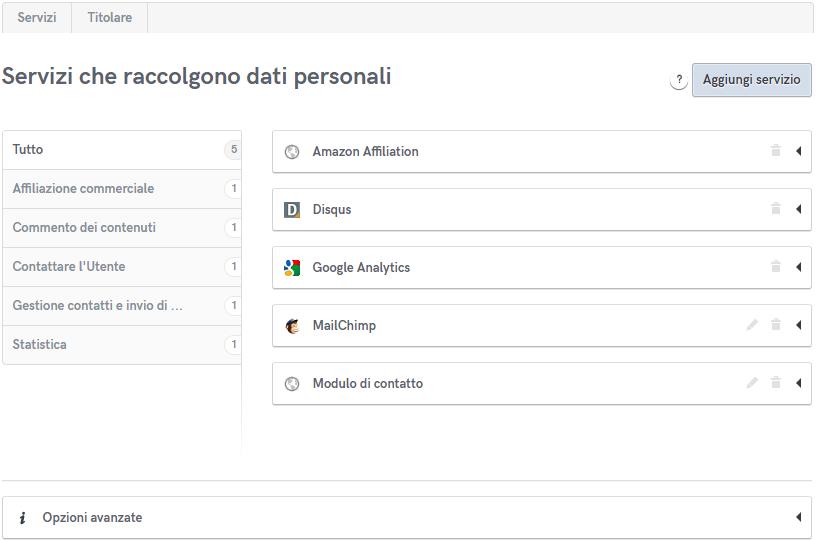Click the trash icon for MailChimp

pyautogui.click(x=775, y=325)
